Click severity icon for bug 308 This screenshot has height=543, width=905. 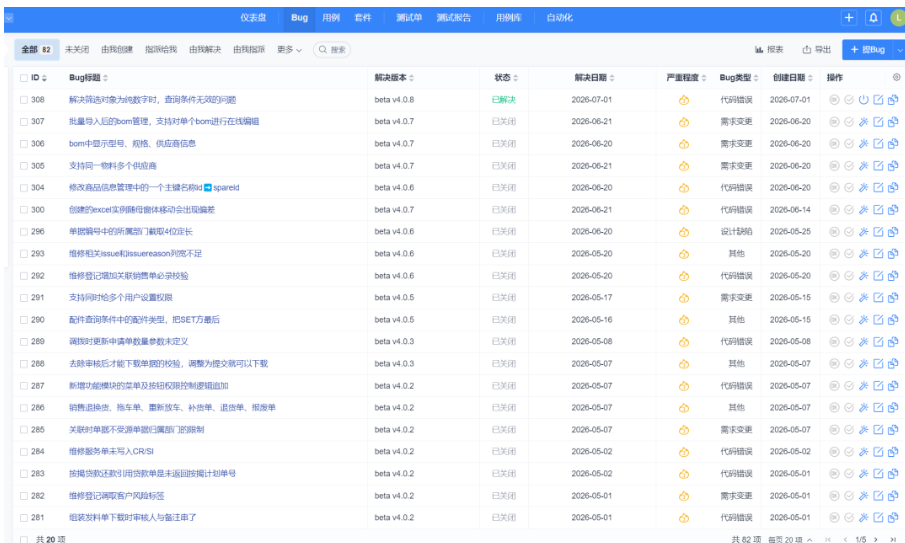click(684, 100)
